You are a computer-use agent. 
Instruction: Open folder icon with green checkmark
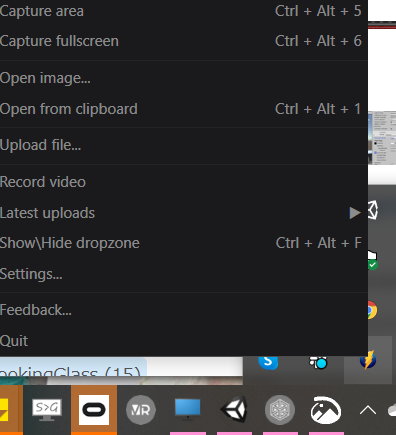372,260
